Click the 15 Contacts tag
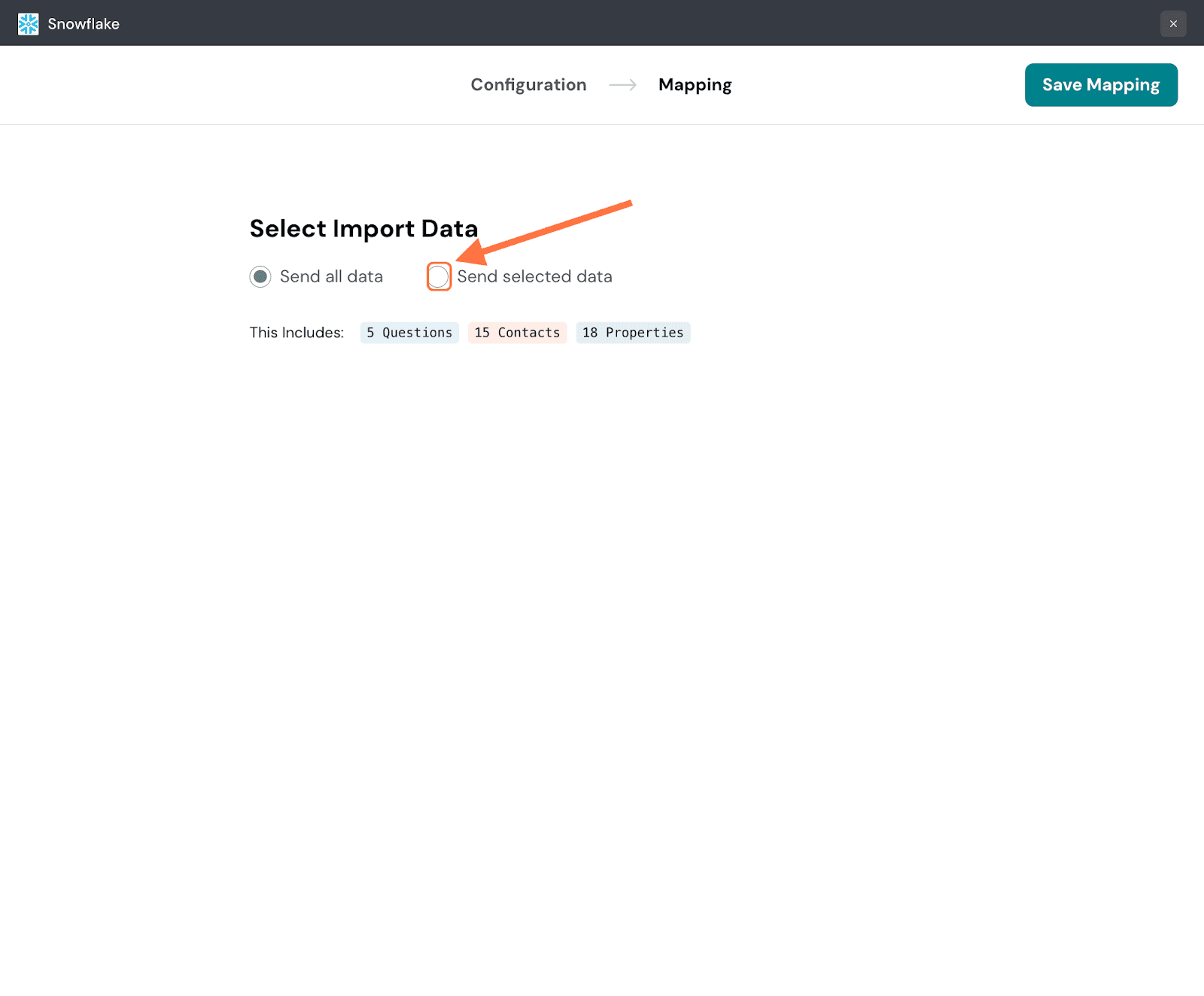Screen dimensions: 1204x996 [517, 333]
